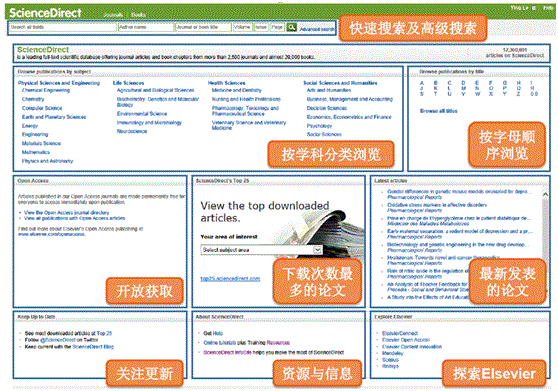The width and height of the screenshot is (558, 391).
Task: Browse Agricultural and Biological Sciences
Action: point(156,90)
